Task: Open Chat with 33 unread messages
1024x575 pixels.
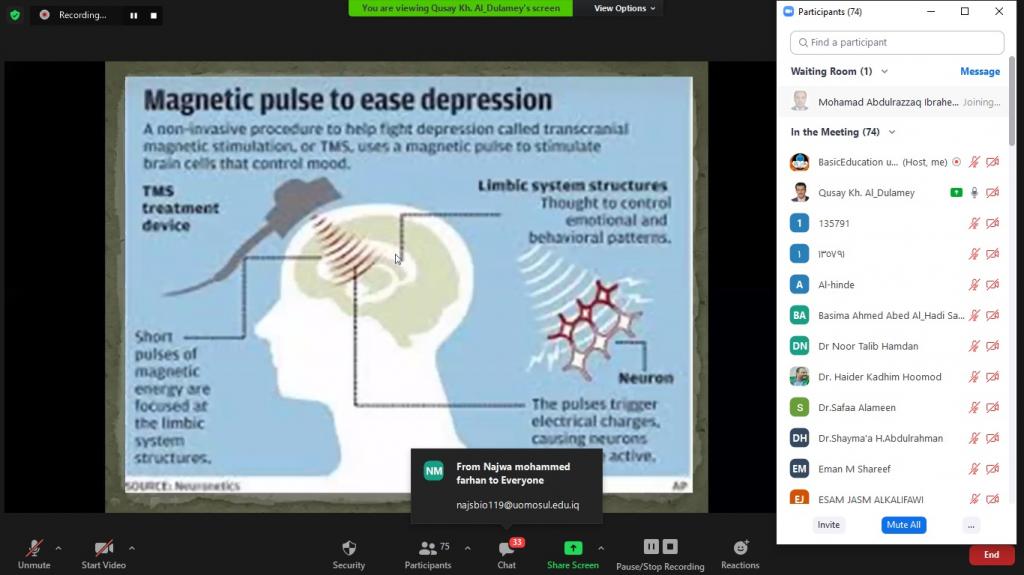Action: point(507,549)
